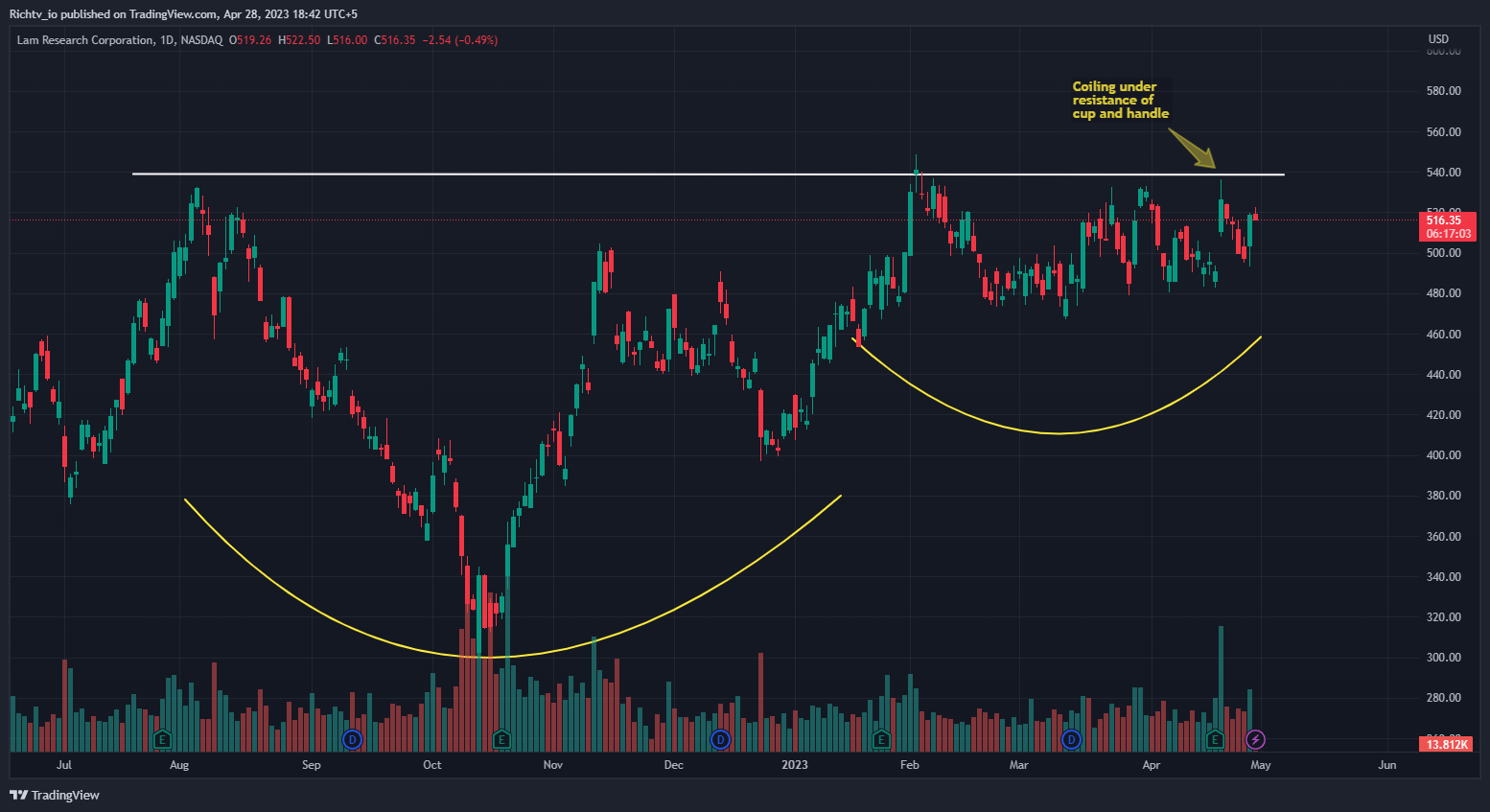Screen dimensions: 1490x812
Task: Click the 400.00 price axis label
Action: click(1443, 455)
